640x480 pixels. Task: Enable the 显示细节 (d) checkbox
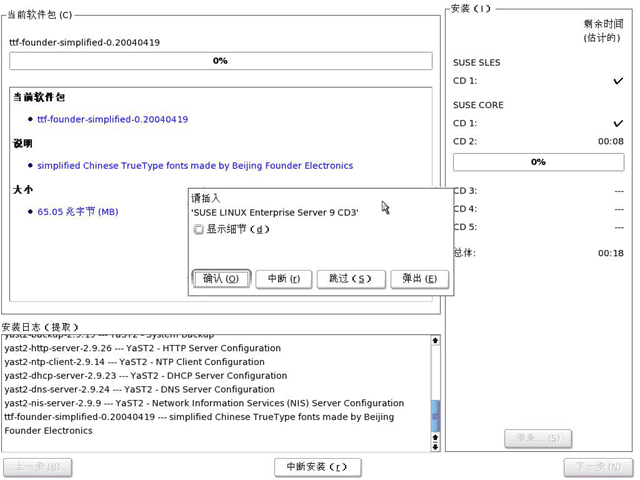coord(198,229)
